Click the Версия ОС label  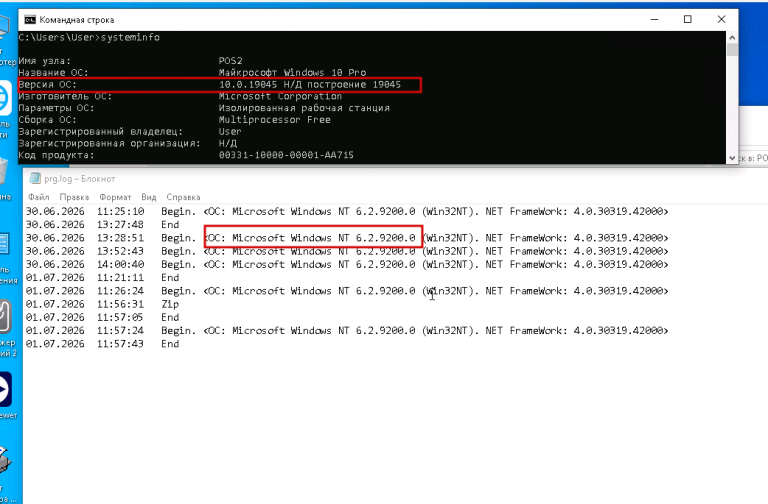(x=48, y=84)
